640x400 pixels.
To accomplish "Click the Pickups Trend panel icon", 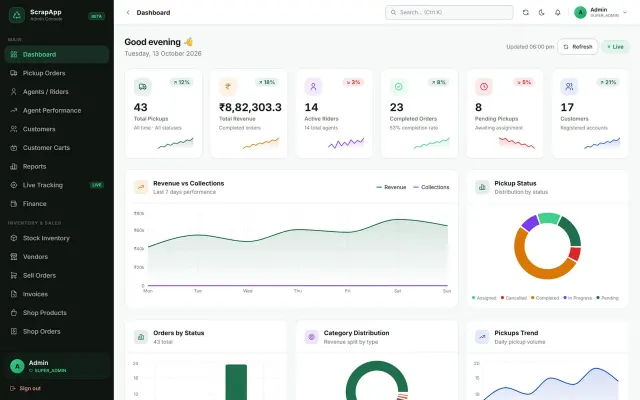I will pos(482,337).
